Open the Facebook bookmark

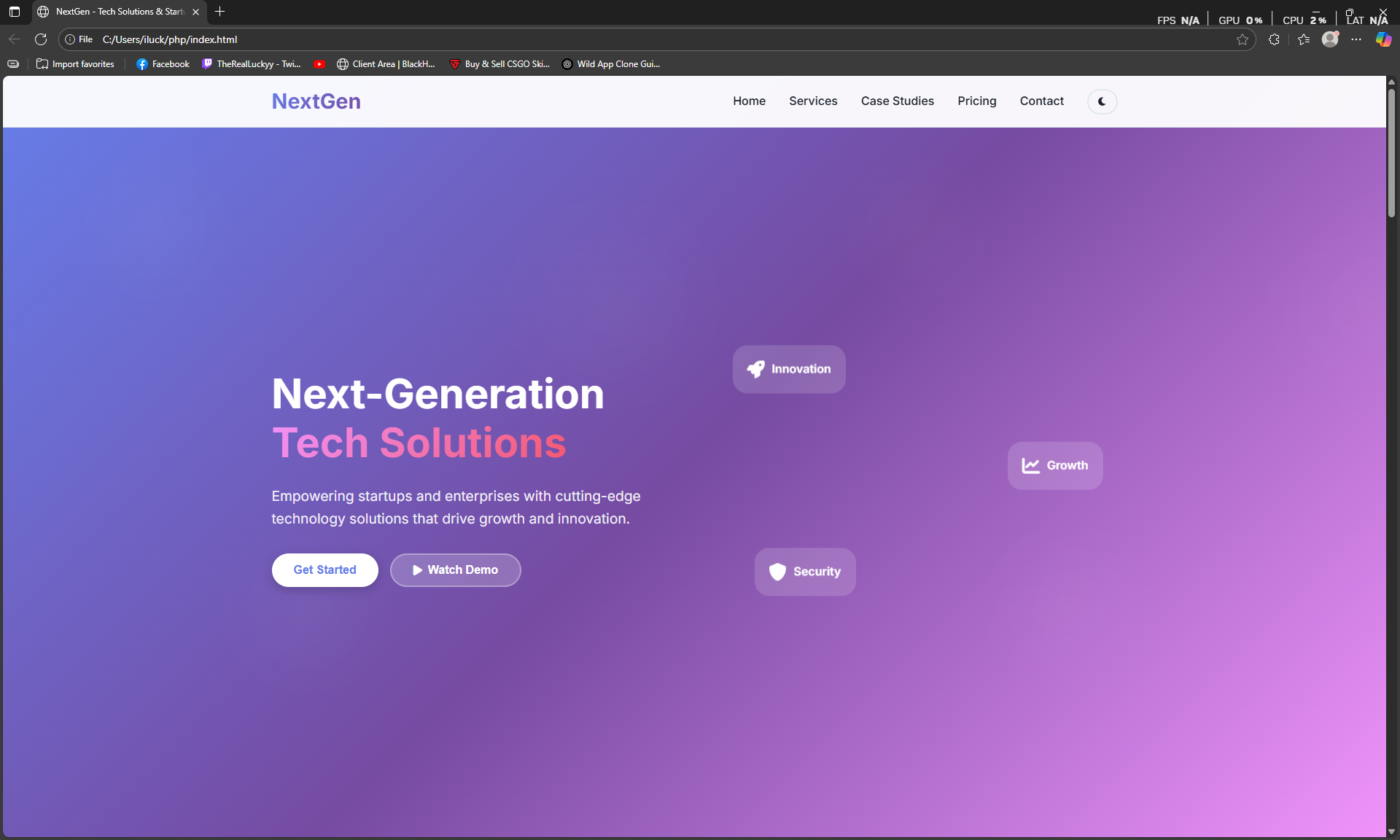[163, 64]
